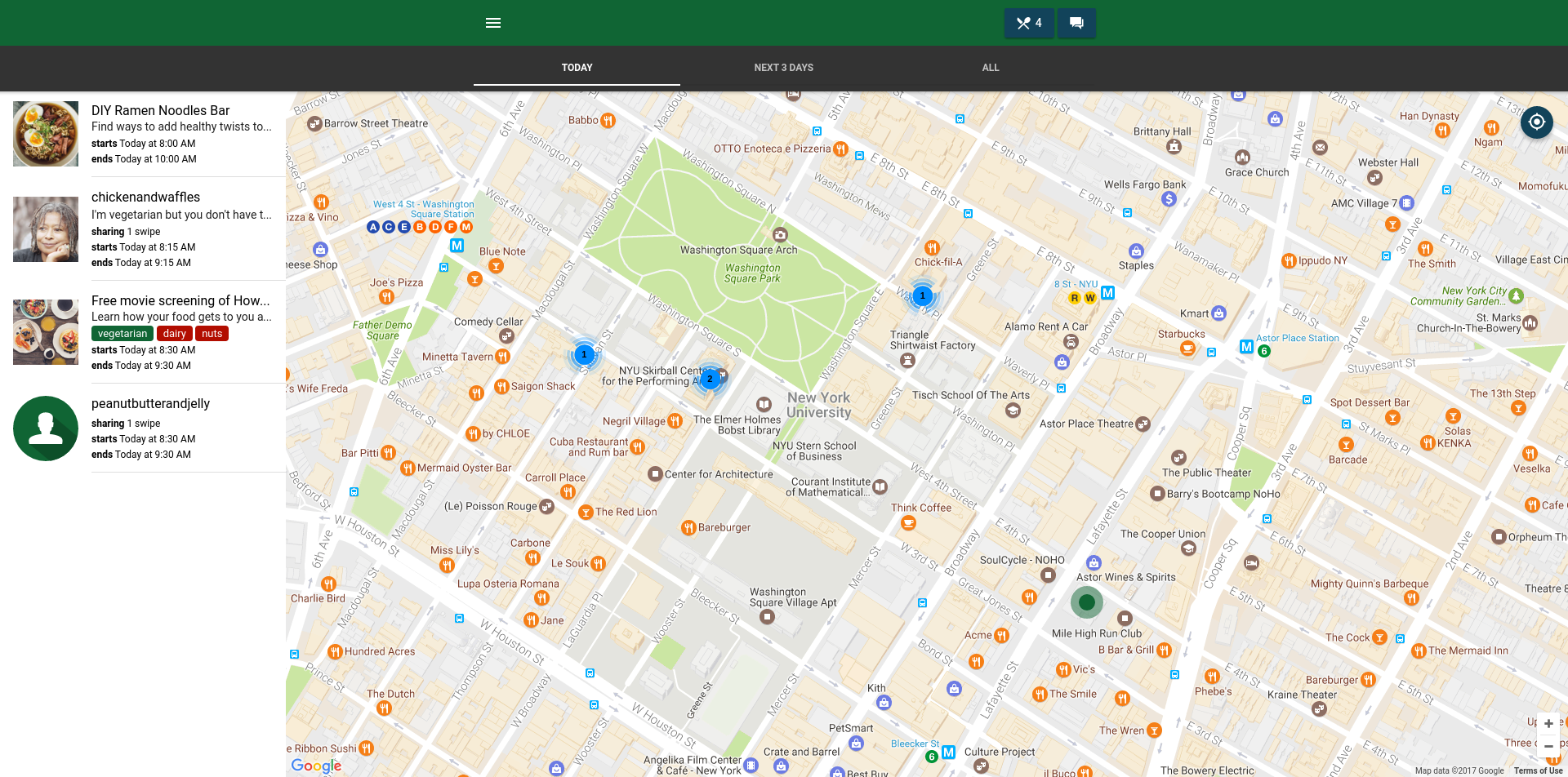Click green current-location dot near Mile High Run Club
Image resolution: width=1568 pixels, height=777 pixels.
1086,602
